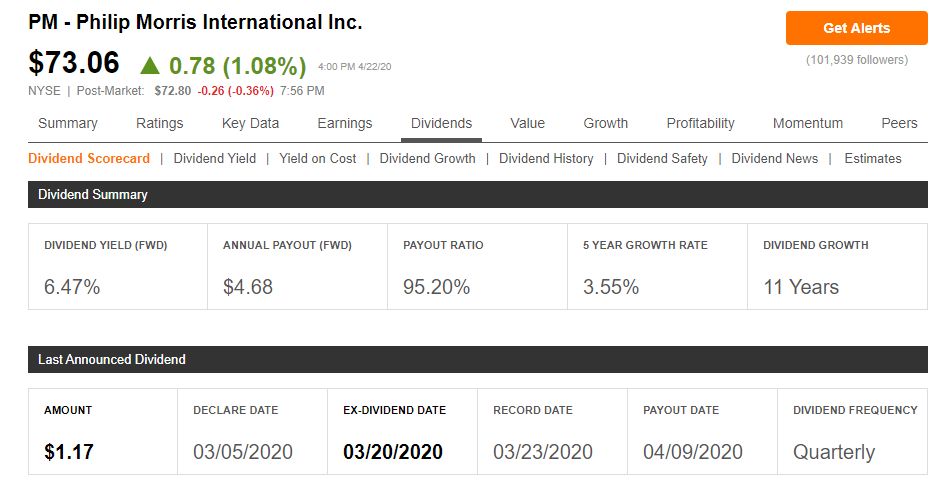Switch to the Ratings tab
The image size is (937, 493).
160,123
